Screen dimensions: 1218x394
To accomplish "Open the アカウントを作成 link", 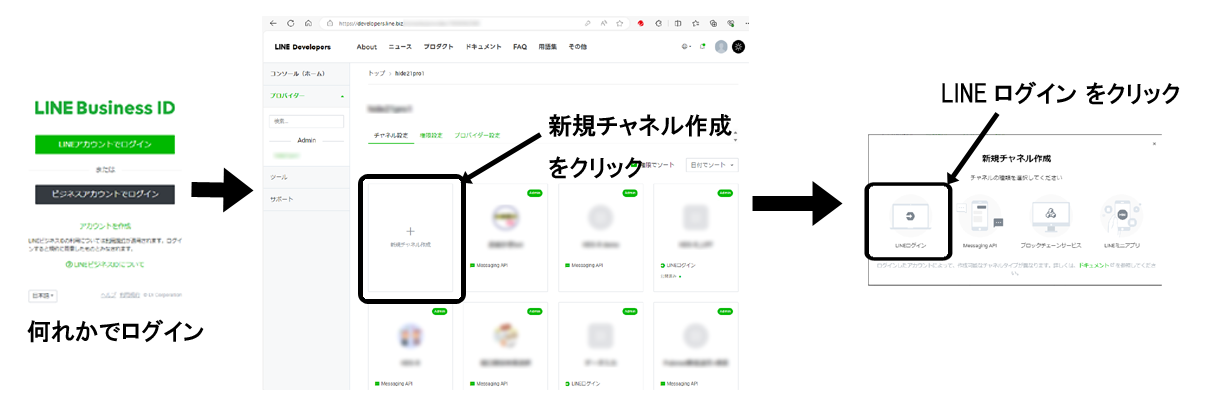I will click(x=105, y=227).
